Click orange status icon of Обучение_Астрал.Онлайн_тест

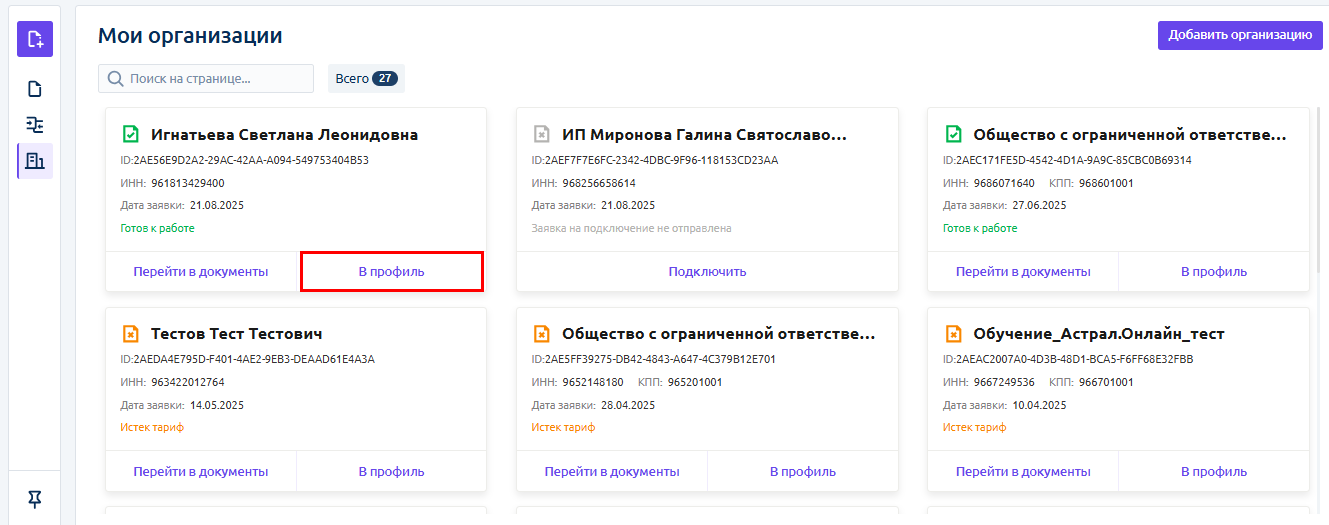point(953,333)
